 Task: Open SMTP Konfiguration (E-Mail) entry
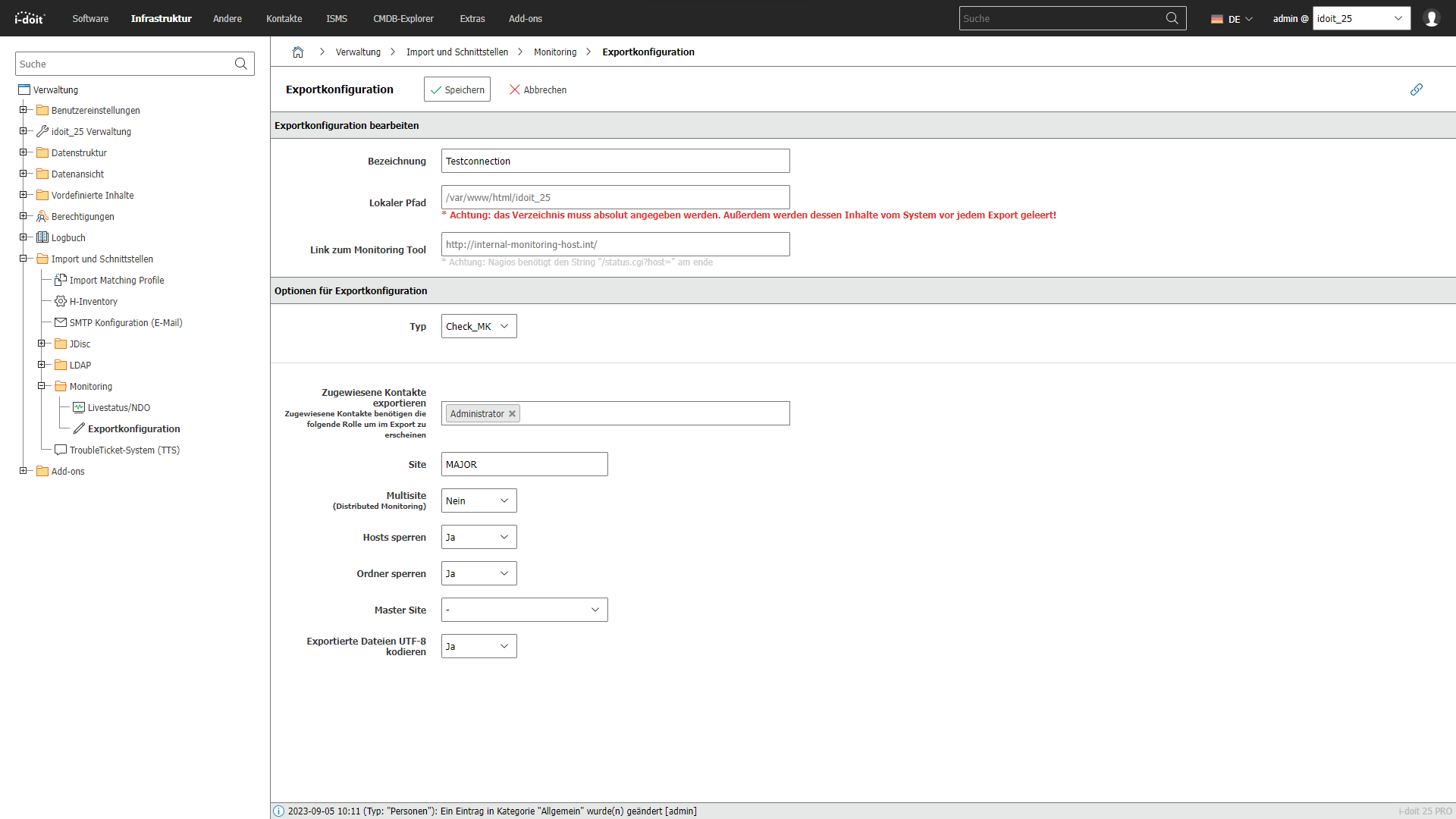tap(125, 323)
